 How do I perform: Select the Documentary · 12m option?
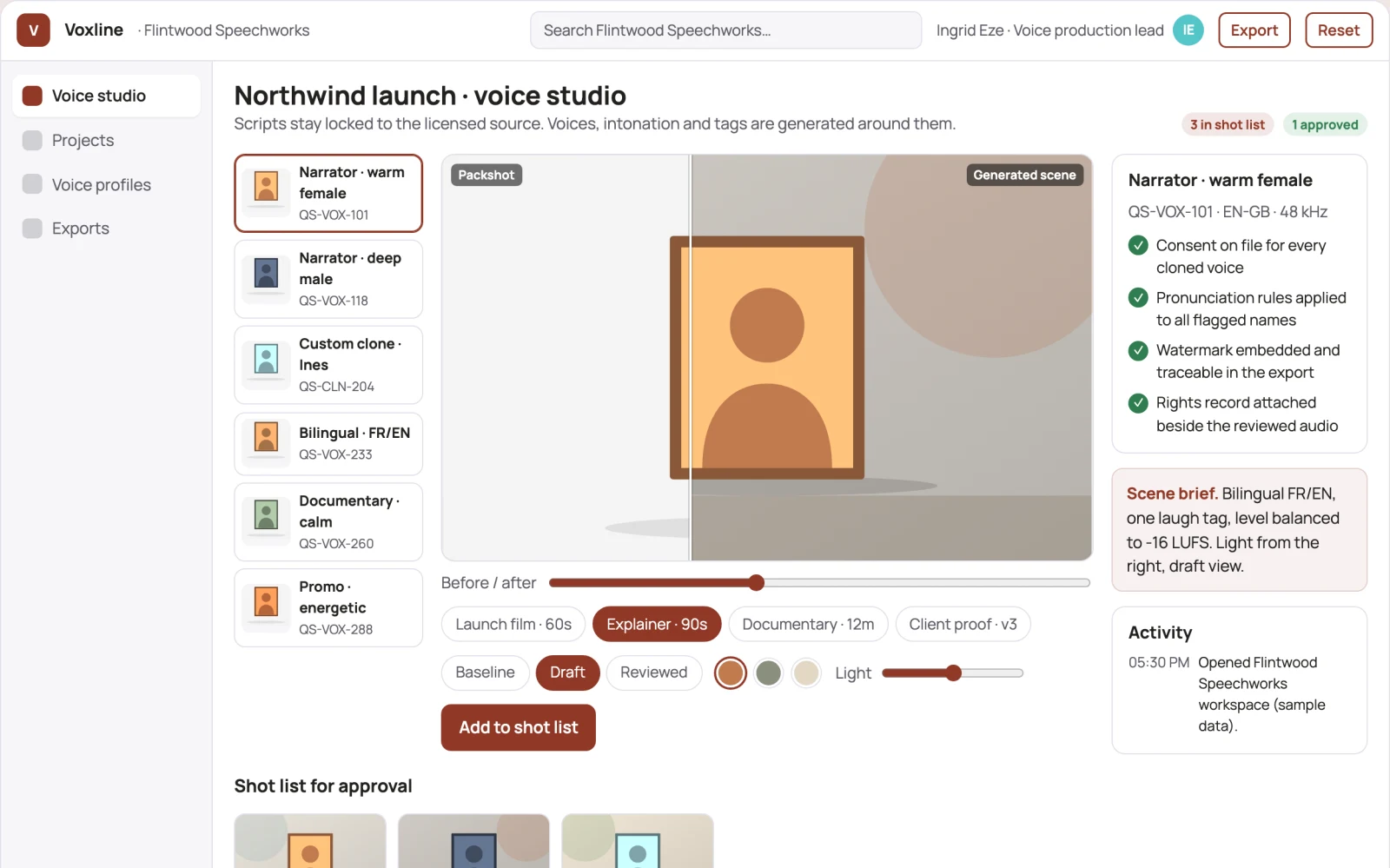tap(808, 624)
